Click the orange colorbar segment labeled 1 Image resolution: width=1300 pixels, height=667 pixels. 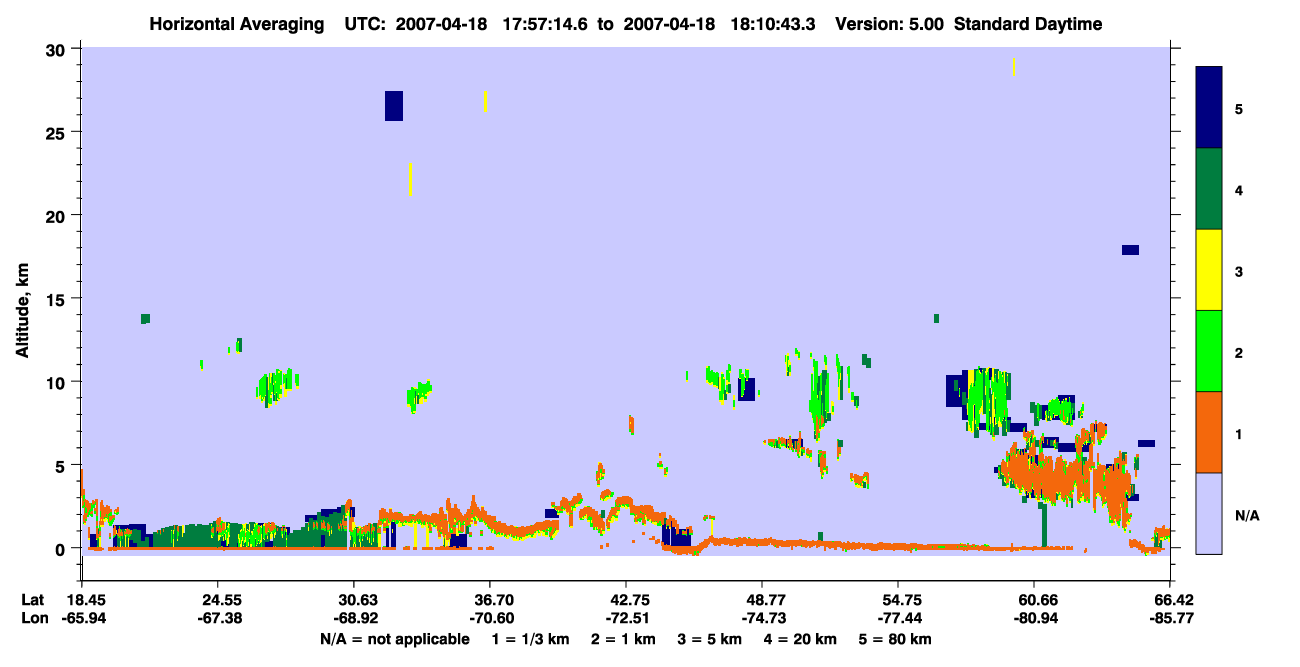click(x=1209, y=432)
